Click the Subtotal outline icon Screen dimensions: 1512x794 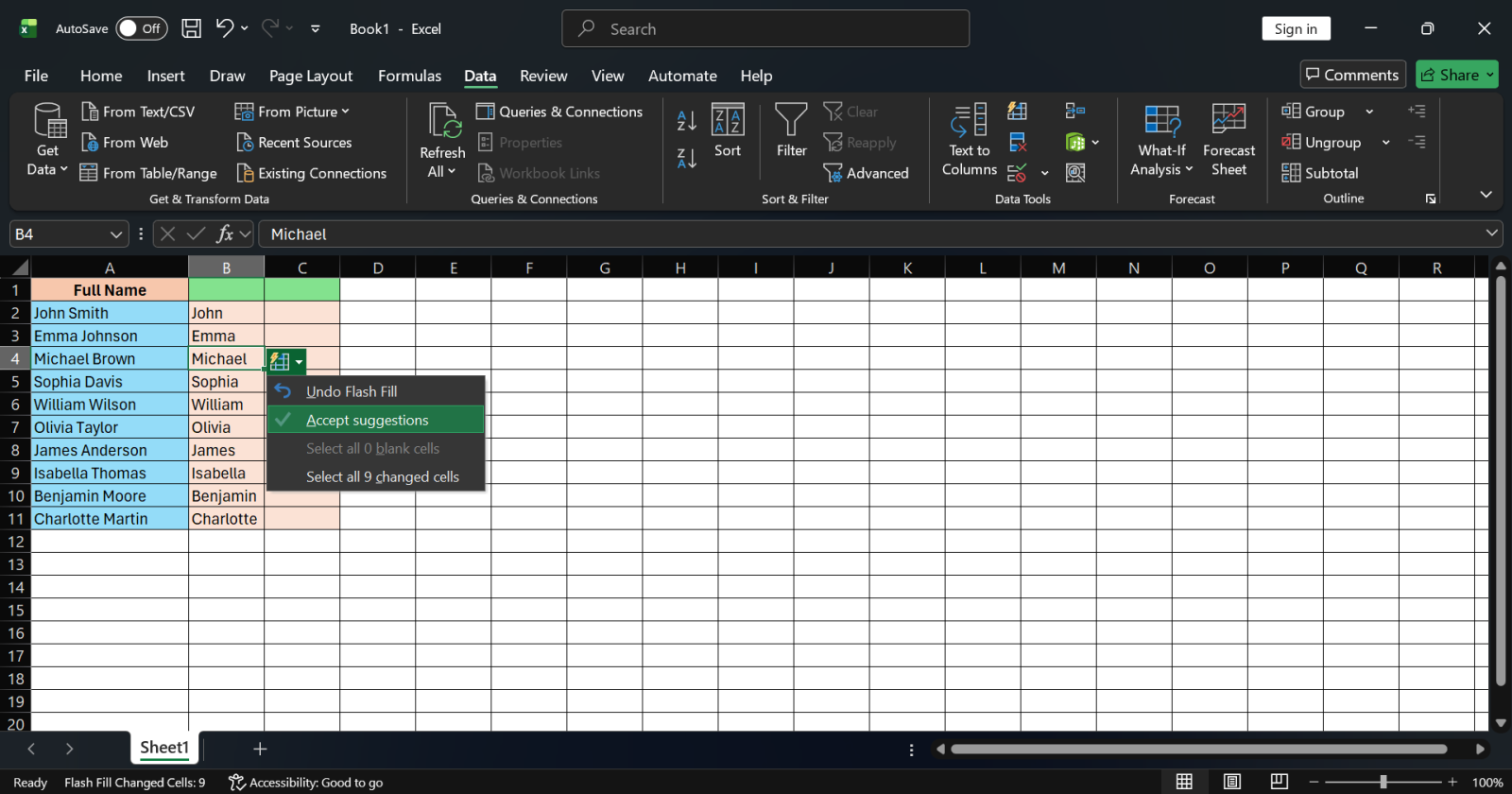[x=1320, y=173]
